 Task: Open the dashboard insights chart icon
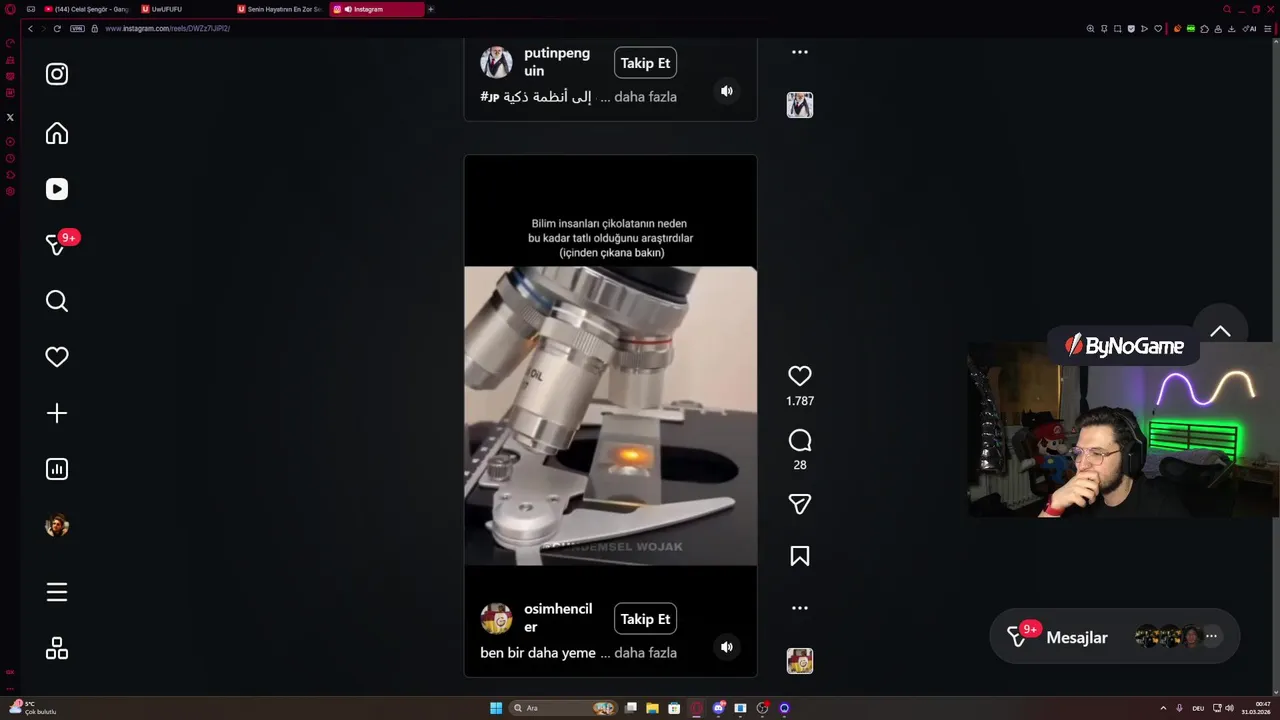click(x=57, y=469)
